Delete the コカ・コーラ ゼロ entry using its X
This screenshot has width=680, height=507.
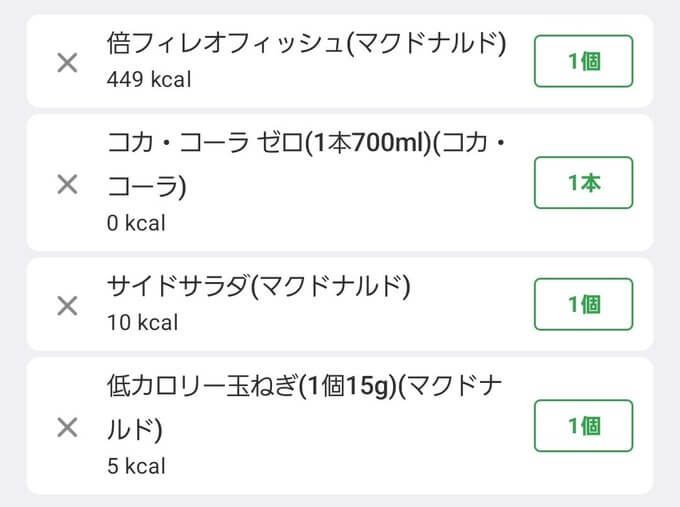pyautogui.click(x=67, y=184)
